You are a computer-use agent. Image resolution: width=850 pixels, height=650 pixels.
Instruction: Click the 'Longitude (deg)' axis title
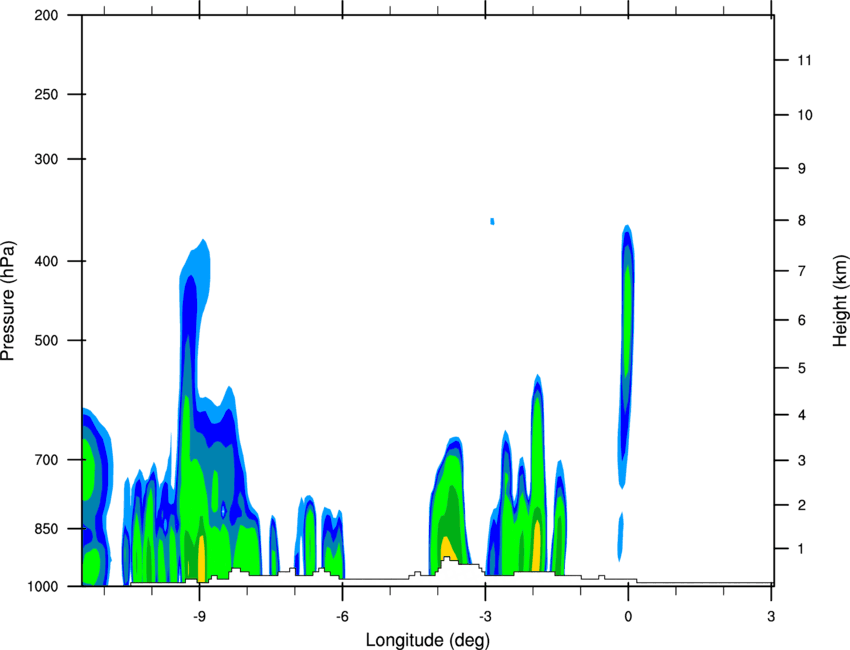pos(428,640)
